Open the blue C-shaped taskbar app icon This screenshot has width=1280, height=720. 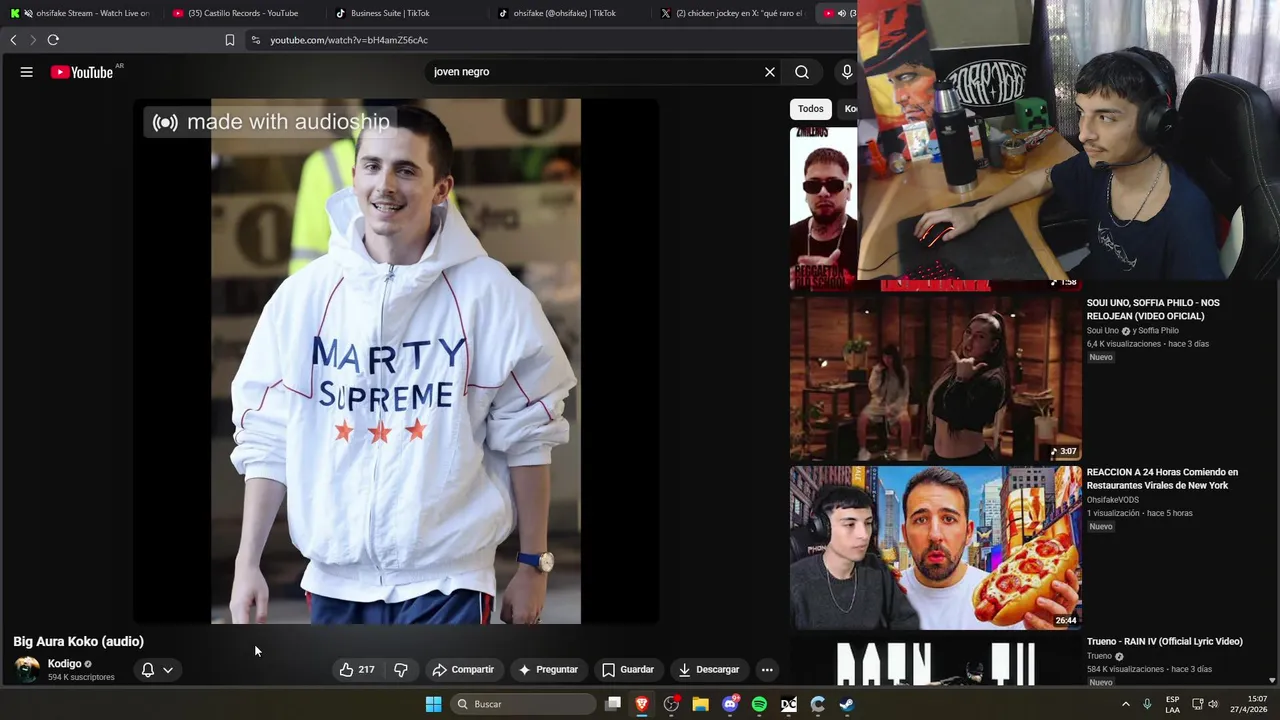(818, 704)
